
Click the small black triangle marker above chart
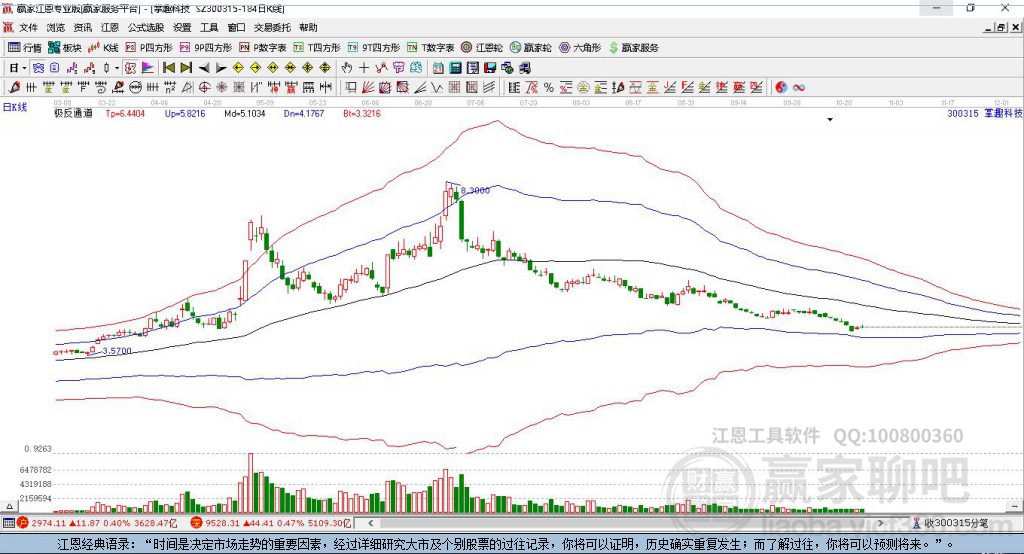830,120
